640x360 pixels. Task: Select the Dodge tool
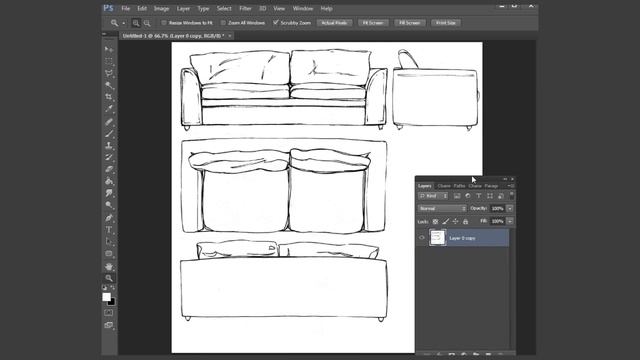[x=109, y=205]
